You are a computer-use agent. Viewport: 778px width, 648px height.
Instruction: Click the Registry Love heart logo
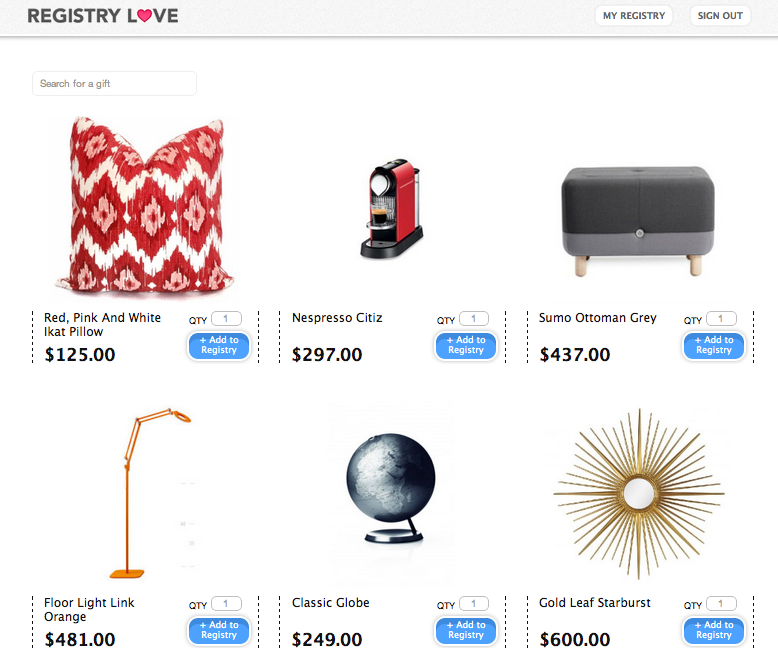103,16
